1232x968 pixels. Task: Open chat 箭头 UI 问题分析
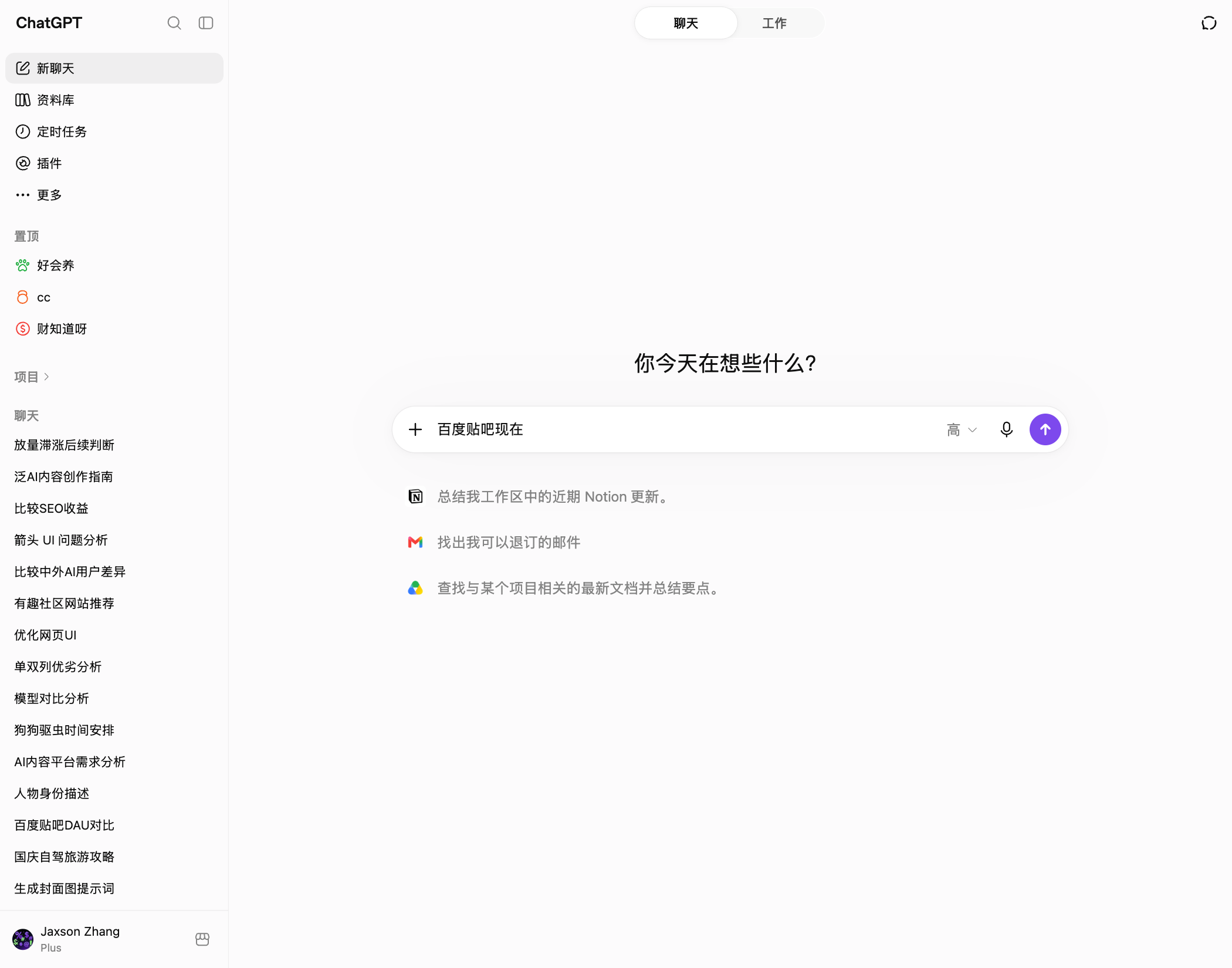[x=114, y=540]
